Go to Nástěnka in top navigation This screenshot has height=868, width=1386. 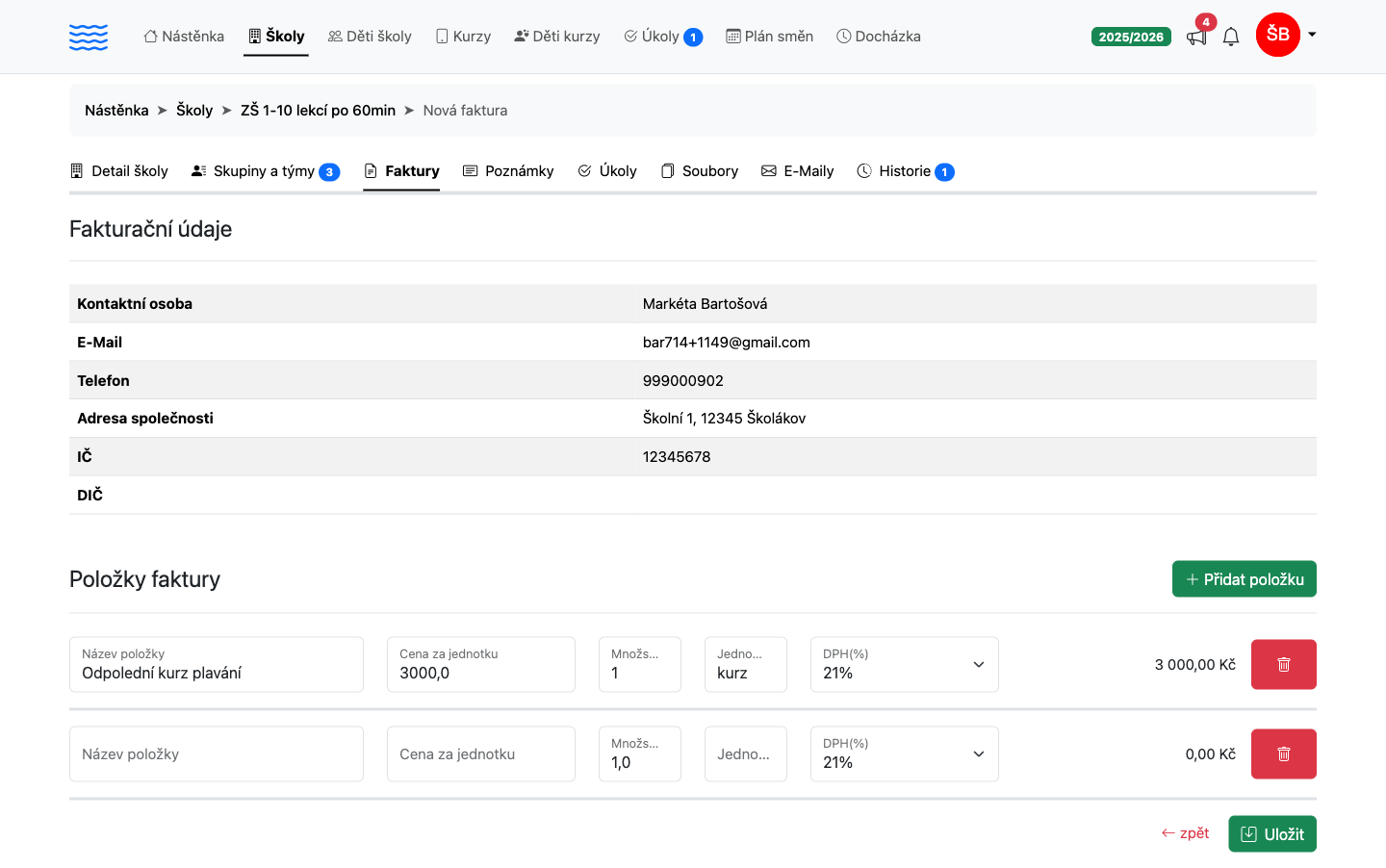(x=184, y=37)
